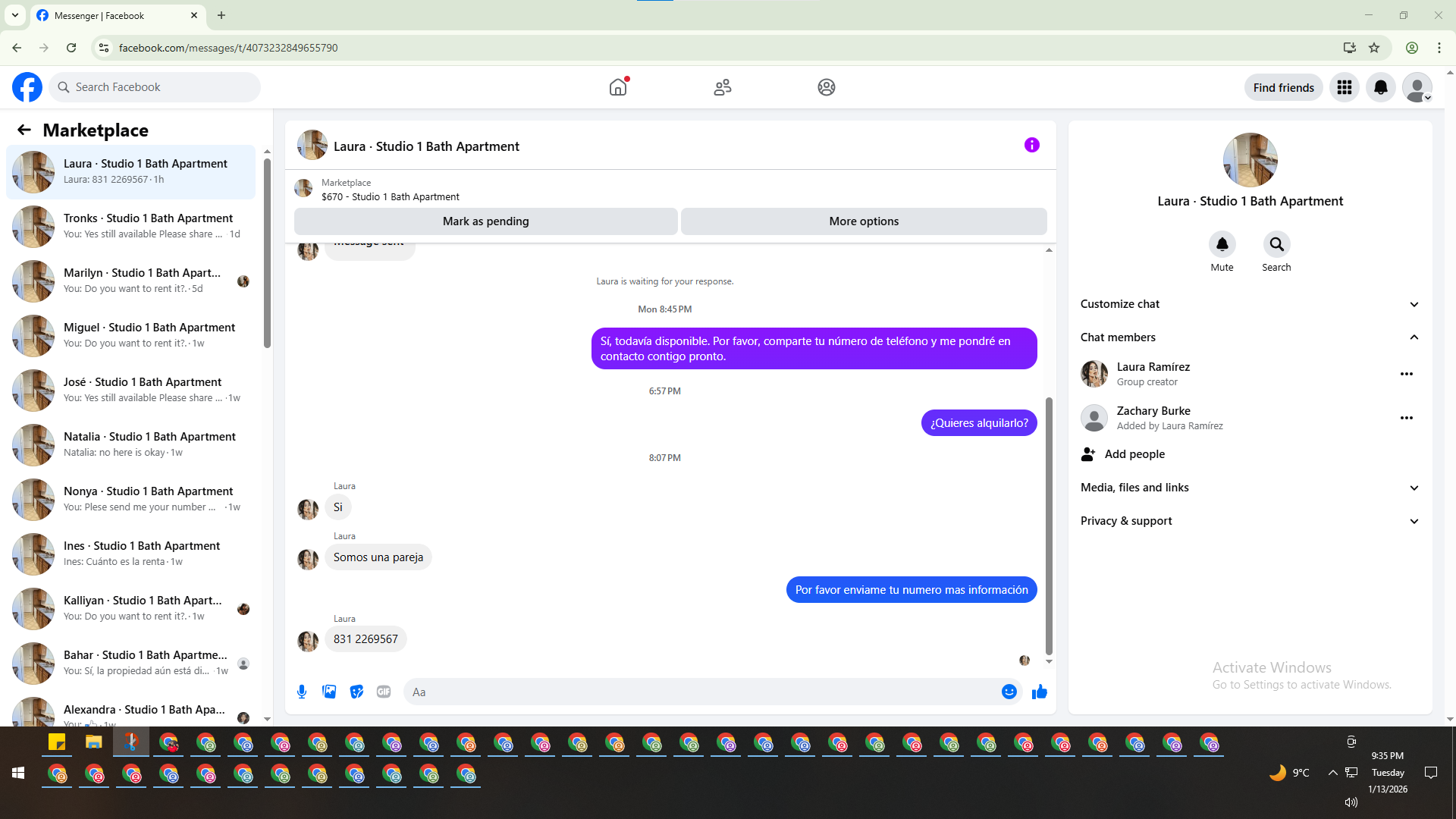Image resolution: width=1456 pixels, height=819 pixels.
Task: Mute this chat with the bell
Action: (1222, 245)
